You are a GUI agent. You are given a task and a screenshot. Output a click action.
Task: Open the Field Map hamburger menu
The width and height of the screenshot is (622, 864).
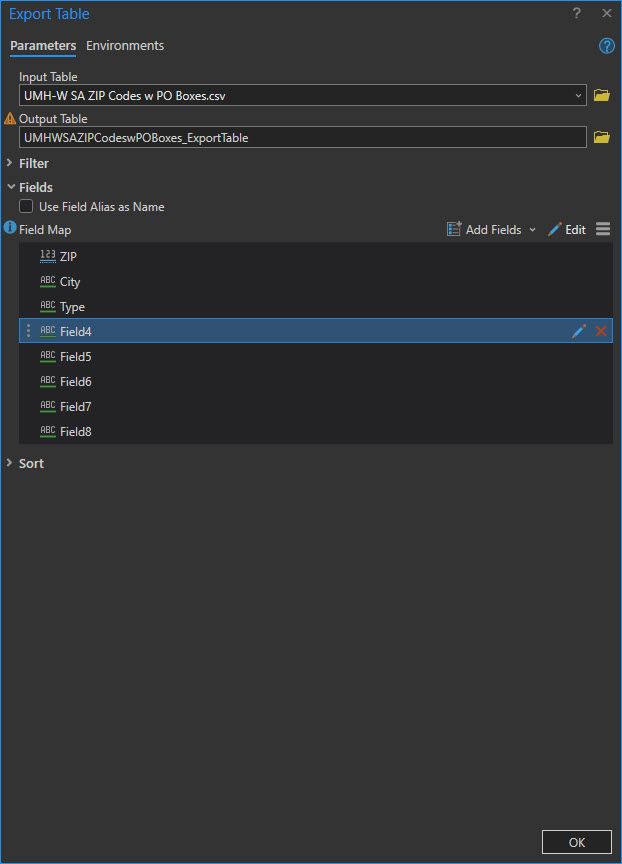(x=602, y=229)
